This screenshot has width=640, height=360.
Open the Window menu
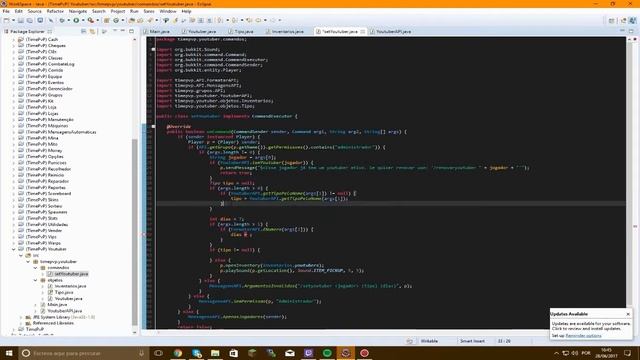pyautogui.click(x=168, y=11)
